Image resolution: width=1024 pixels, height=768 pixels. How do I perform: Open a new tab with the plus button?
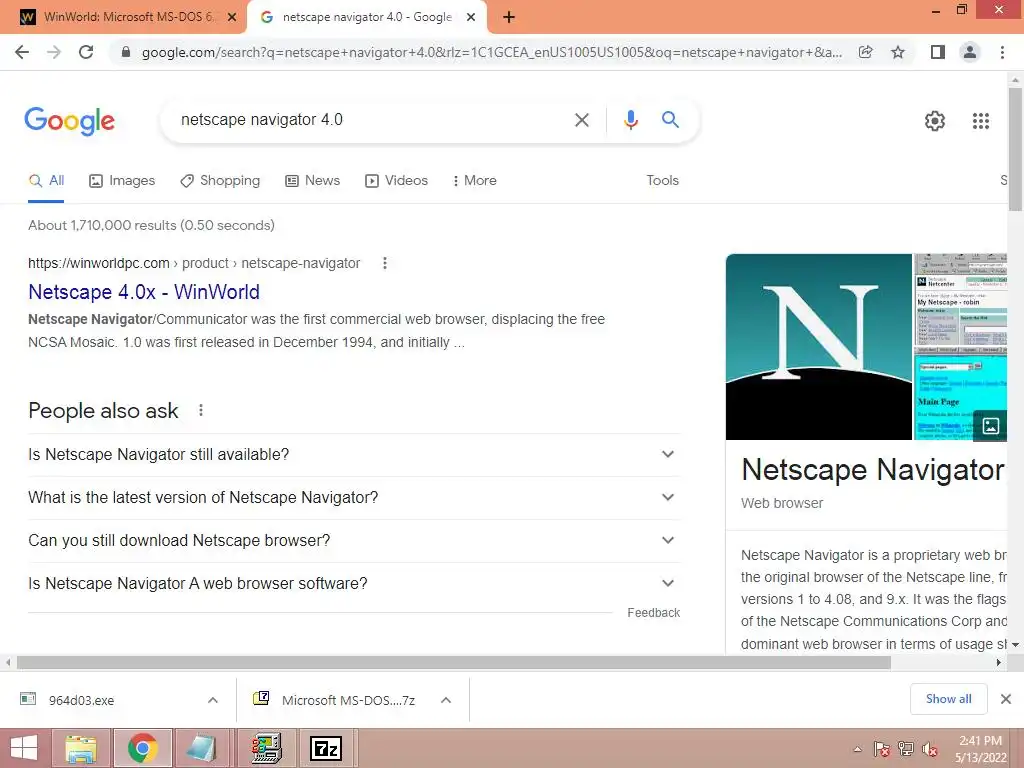[x=509, y=17]
